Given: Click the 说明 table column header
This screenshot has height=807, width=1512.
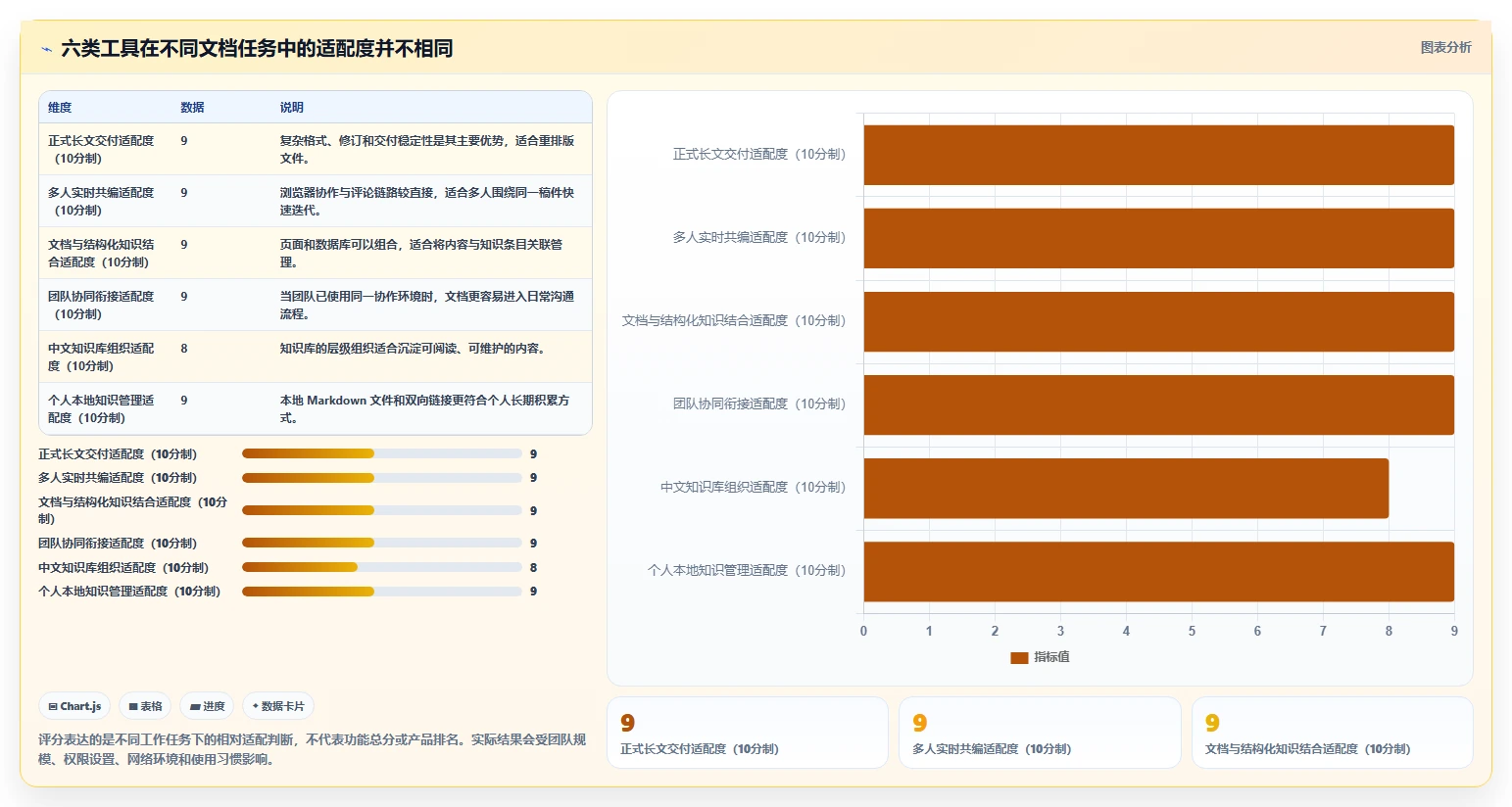Looking at the screenshot, I should tap(291, 108).
